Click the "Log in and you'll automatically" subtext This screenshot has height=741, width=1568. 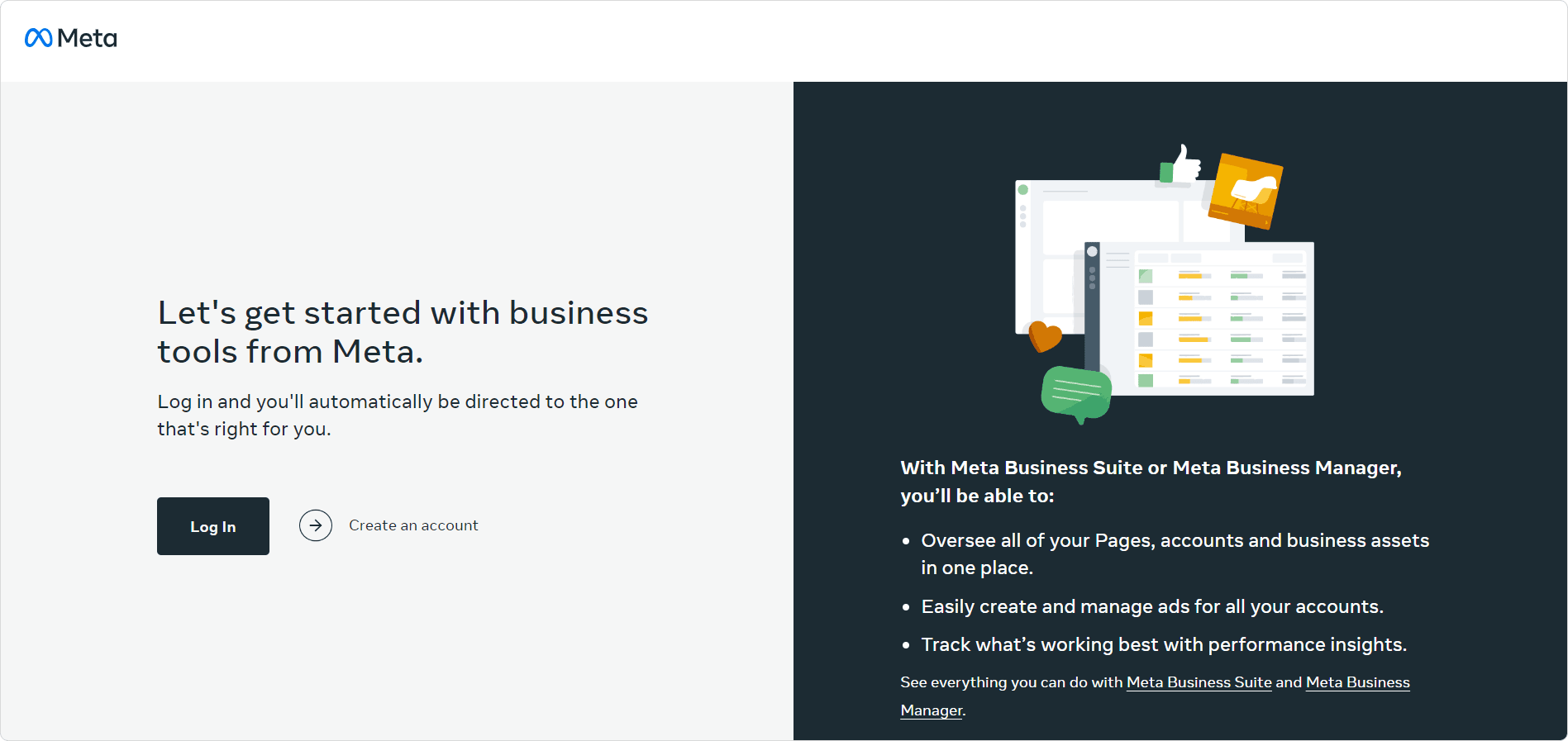[398, 415]
